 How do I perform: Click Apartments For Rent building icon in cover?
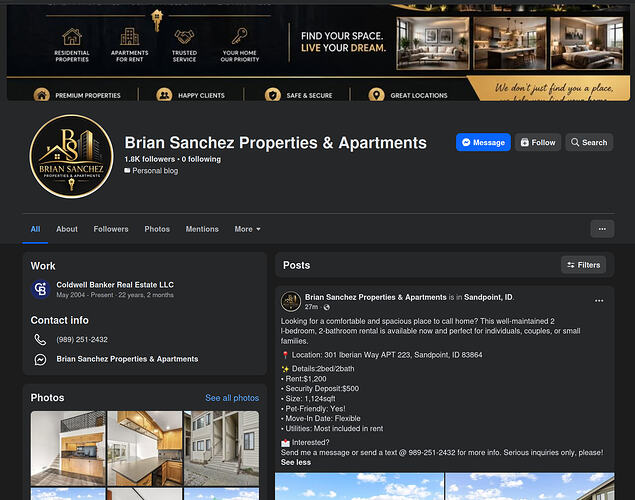point(130,36)
